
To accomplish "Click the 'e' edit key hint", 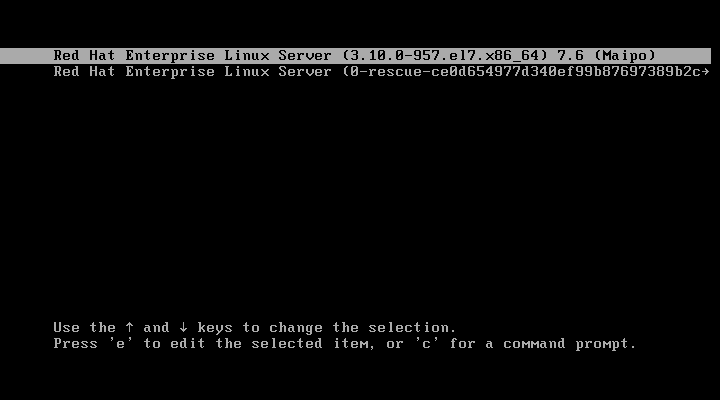I will (120, 344).
